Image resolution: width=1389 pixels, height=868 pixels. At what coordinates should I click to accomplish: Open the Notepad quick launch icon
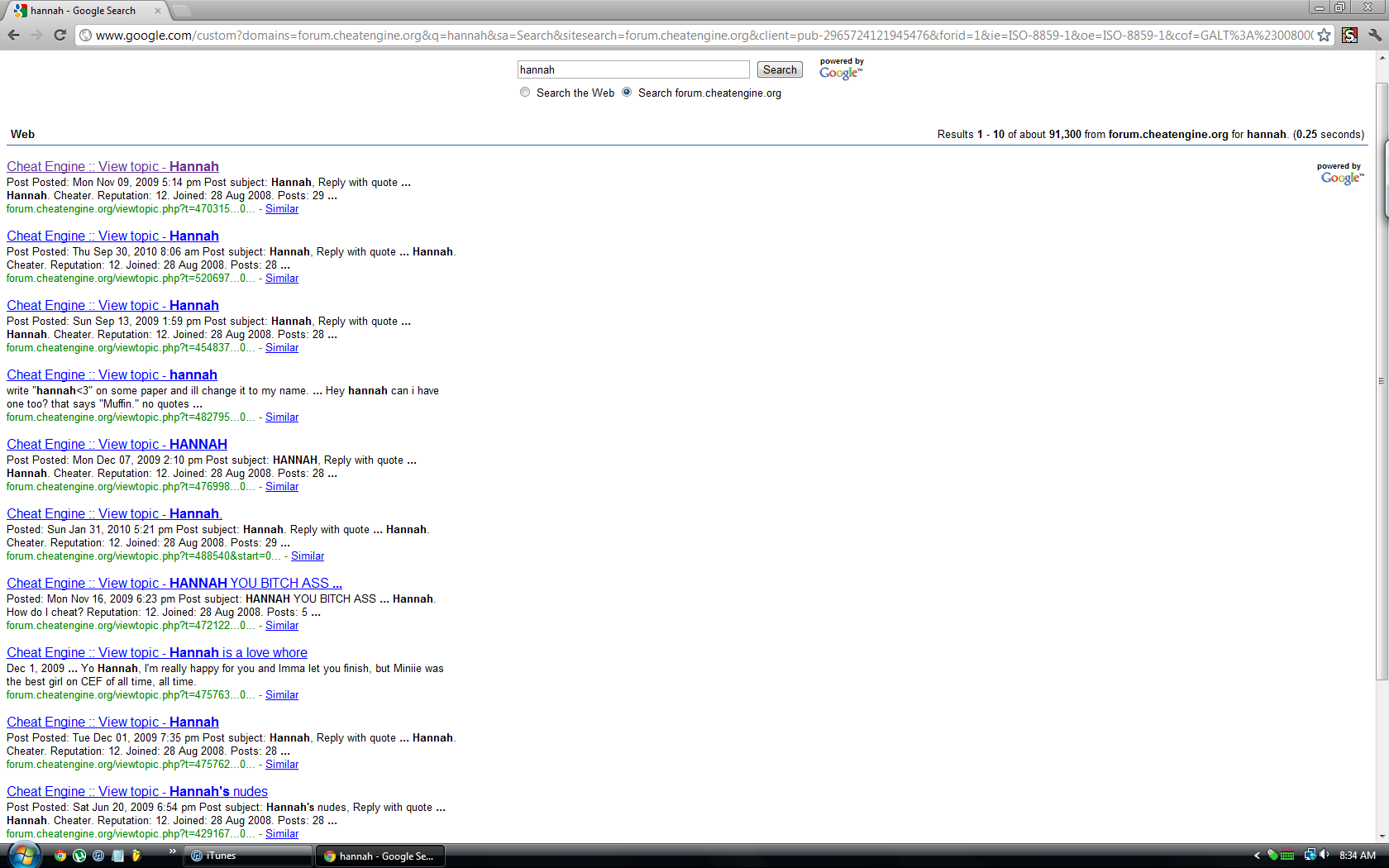117,856
